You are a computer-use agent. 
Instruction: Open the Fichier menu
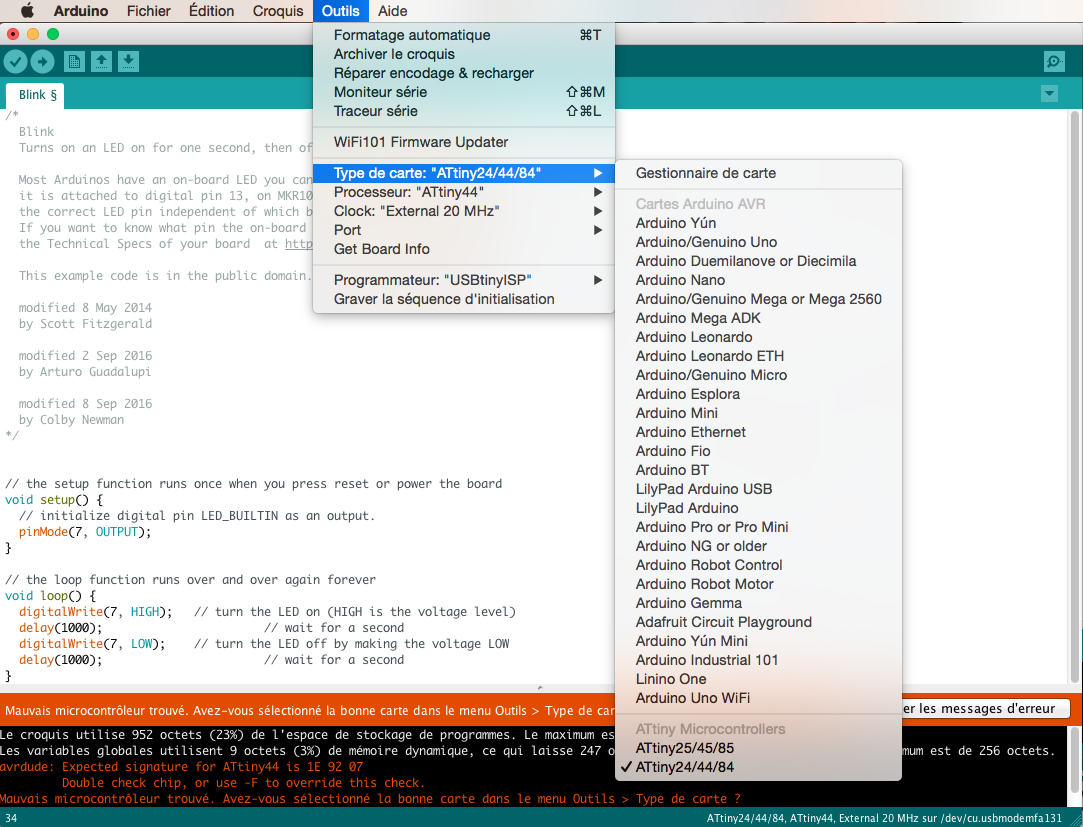coord(148,10)
